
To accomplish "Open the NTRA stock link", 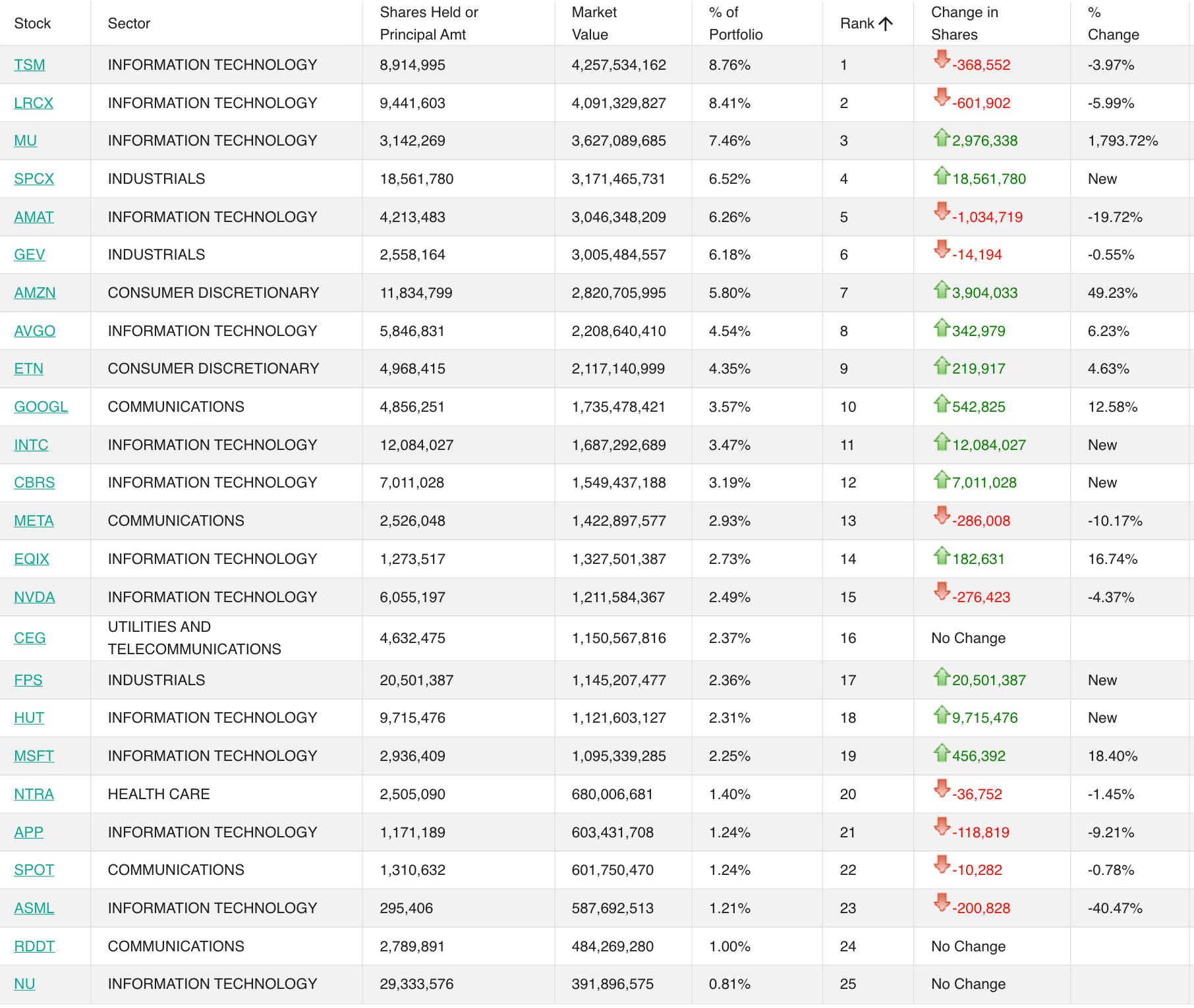I will [x=34, y=795].
